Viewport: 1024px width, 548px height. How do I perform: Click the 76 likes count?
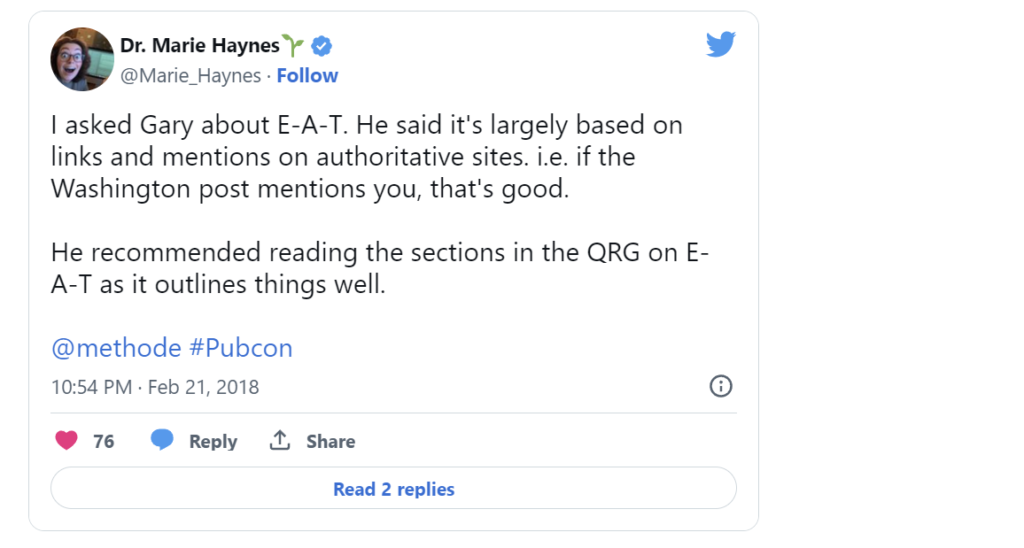click(x=104, y=442)
